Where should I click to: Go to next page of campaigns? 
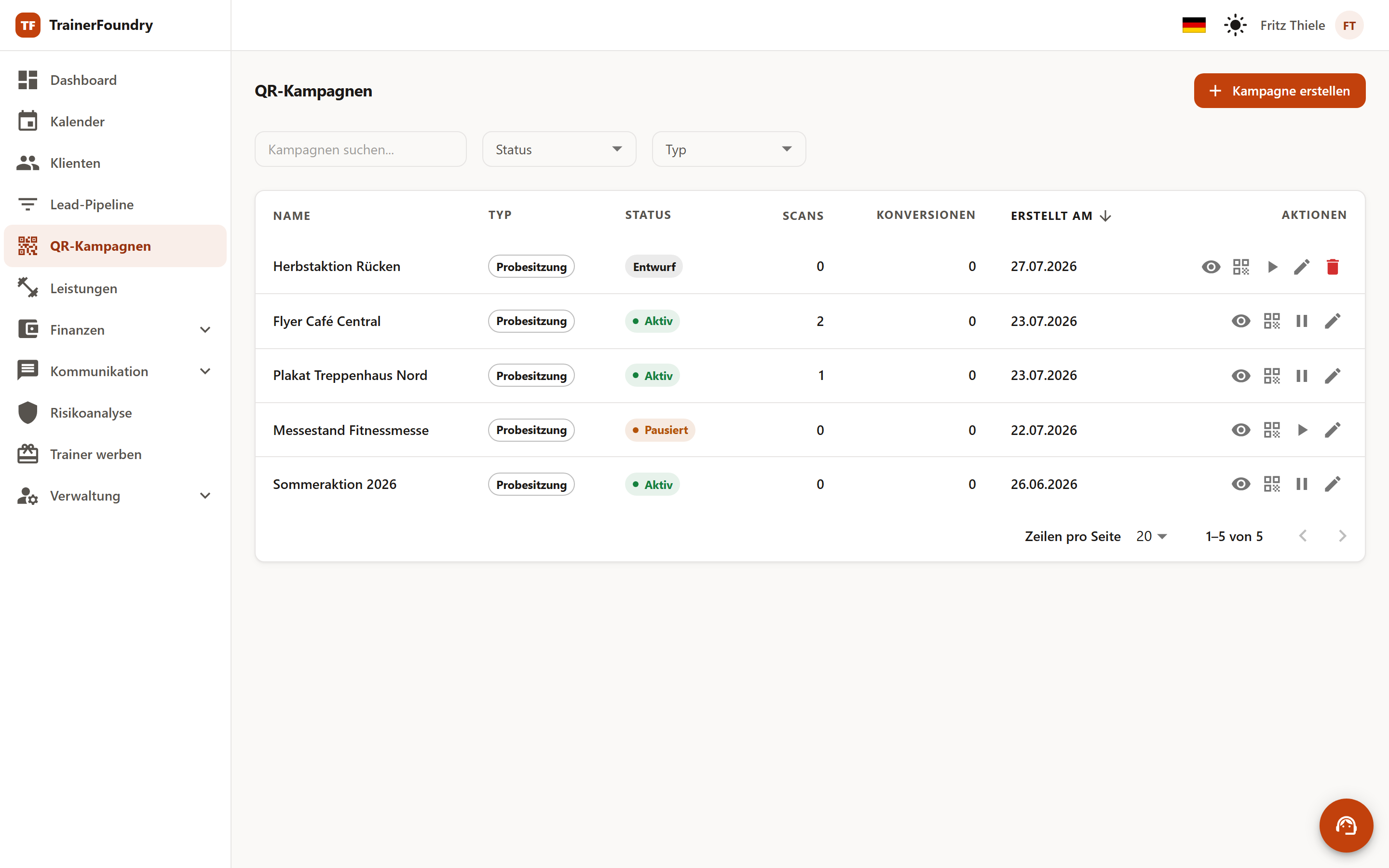tap(1342, 536)
